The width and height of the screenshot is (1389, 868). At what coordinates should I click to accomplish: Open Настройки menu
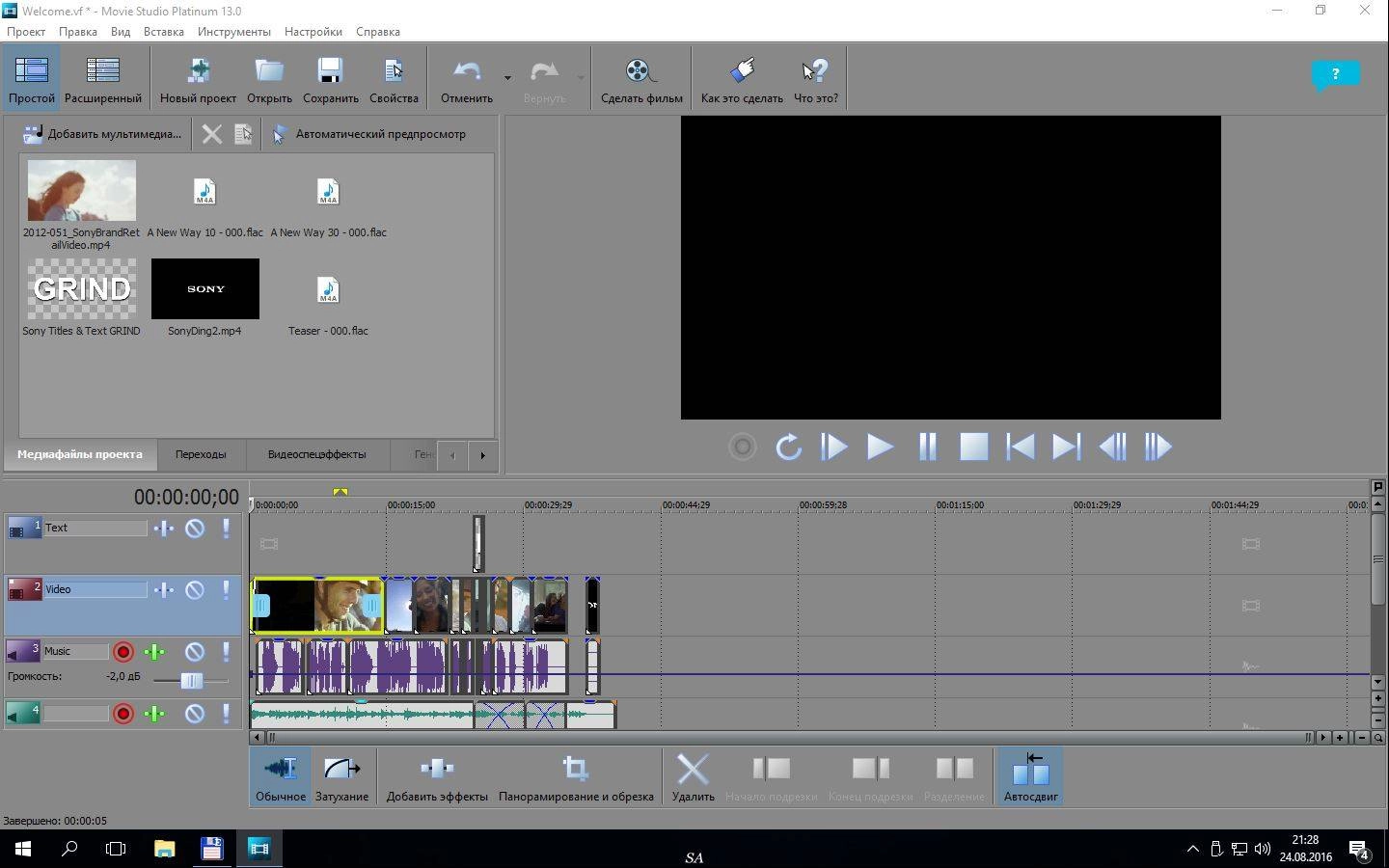[x=313, y=31]
